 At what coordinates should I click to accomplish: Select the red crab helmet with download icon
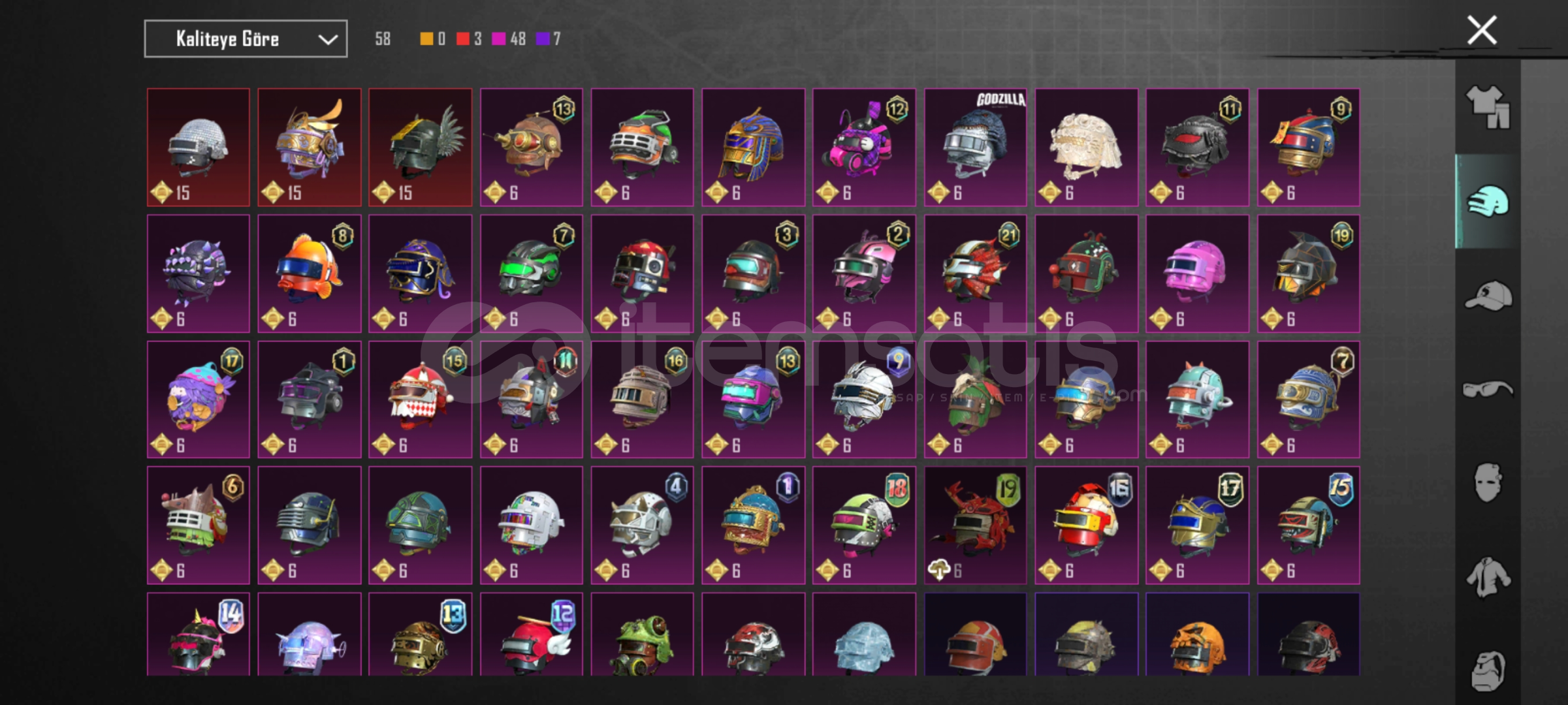pos(976,525)
